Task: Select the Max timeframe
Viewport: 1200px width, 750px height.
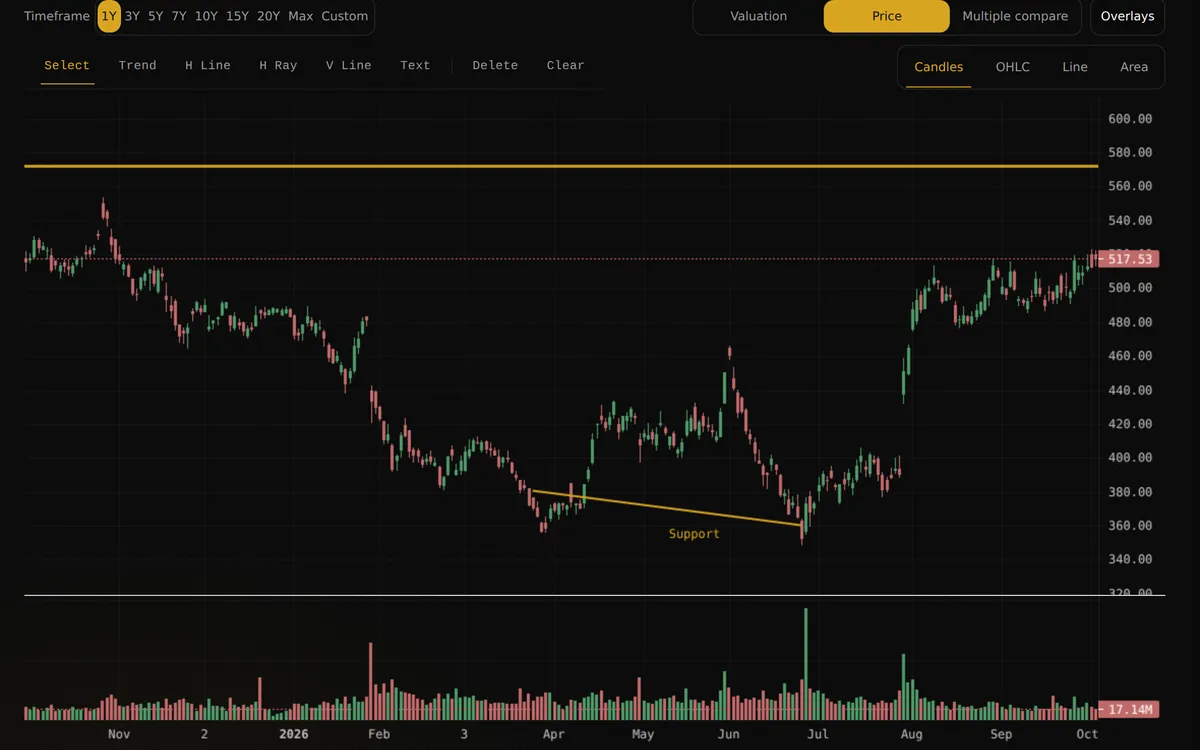Action: click(300, 16)
